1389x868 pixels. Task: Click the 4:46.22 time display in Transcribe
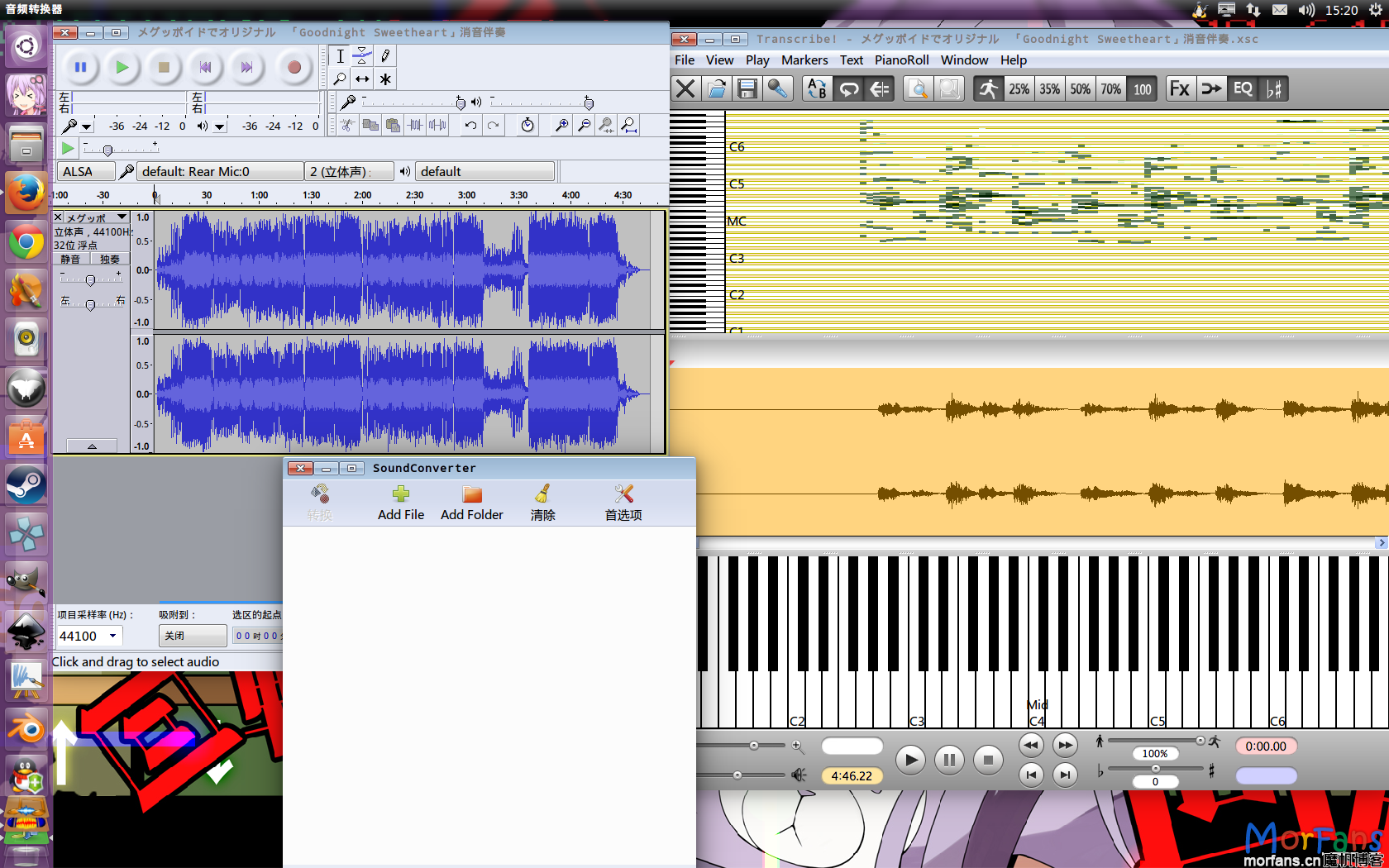(x=852, y=775)
